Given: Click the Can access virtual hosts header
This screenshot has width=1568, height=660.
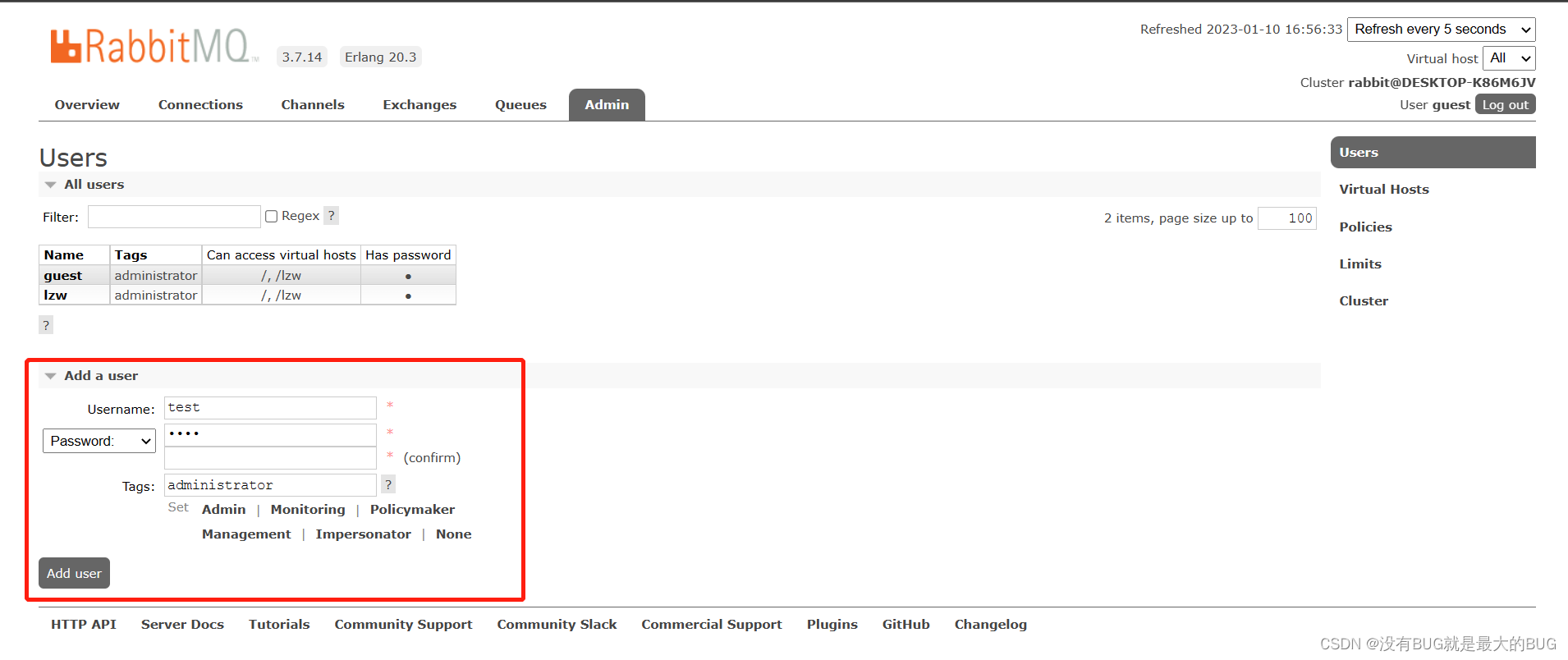Looking at the screenshot, I should (x=282, y=255).
